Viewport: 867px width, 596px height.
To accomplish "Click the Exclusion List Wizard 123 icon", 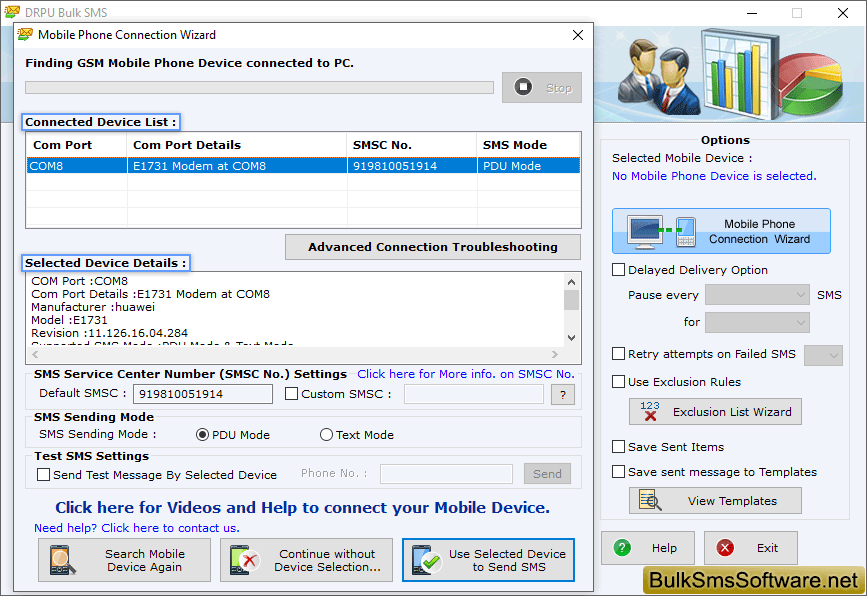I will [650, 411].
